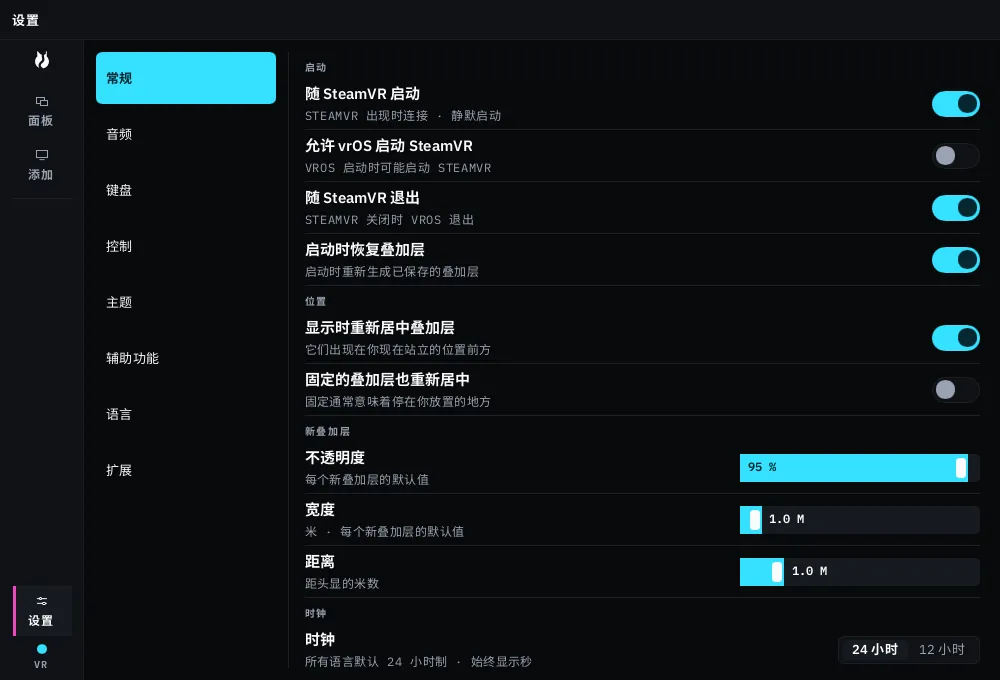The width and height of the screenshot is (1000, 680).
Task: Disable the 随 SteamVR 启动 toggle
Action: pyautogui.click(x=955, y=104)
